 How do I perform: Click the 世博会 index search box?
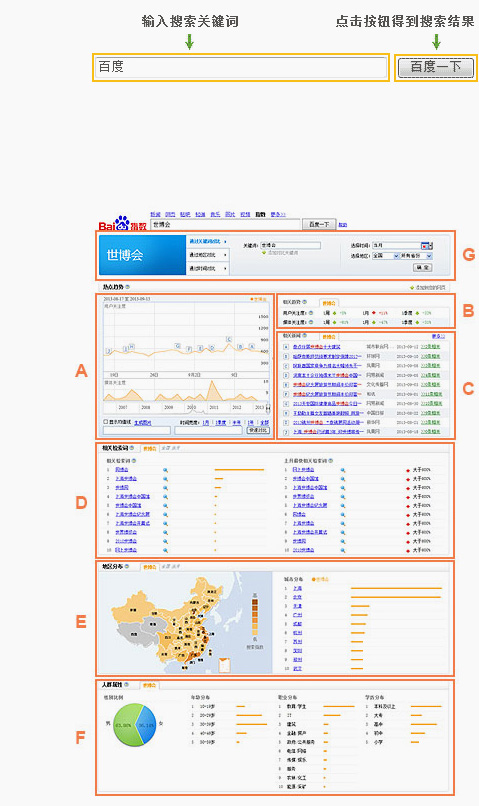[225, 225]
